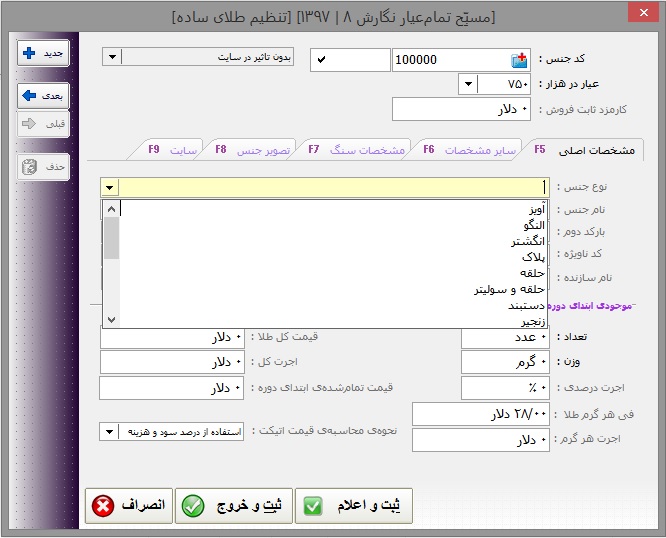Click the نوع جنس text field

334,187
